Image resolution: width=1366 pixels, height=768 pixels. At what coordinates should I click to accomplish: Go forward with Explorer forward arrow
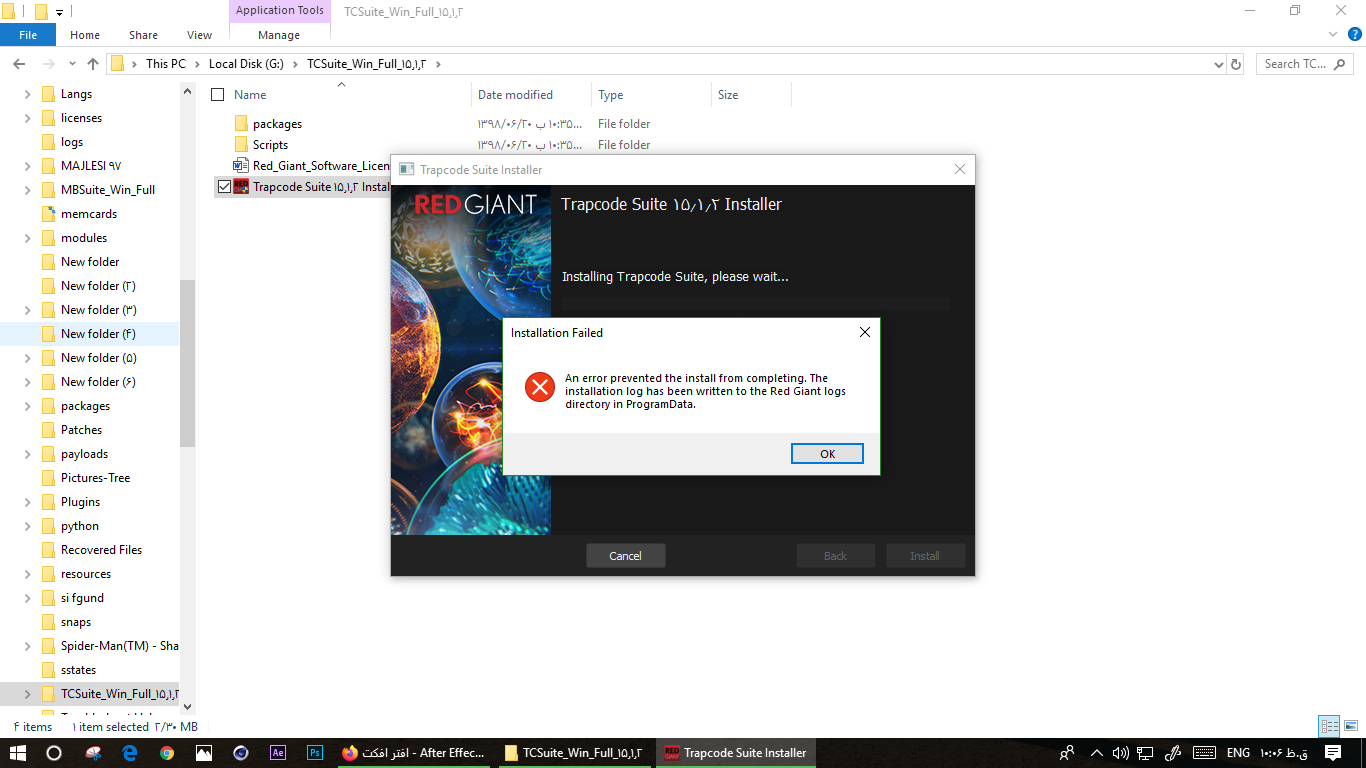48,64
